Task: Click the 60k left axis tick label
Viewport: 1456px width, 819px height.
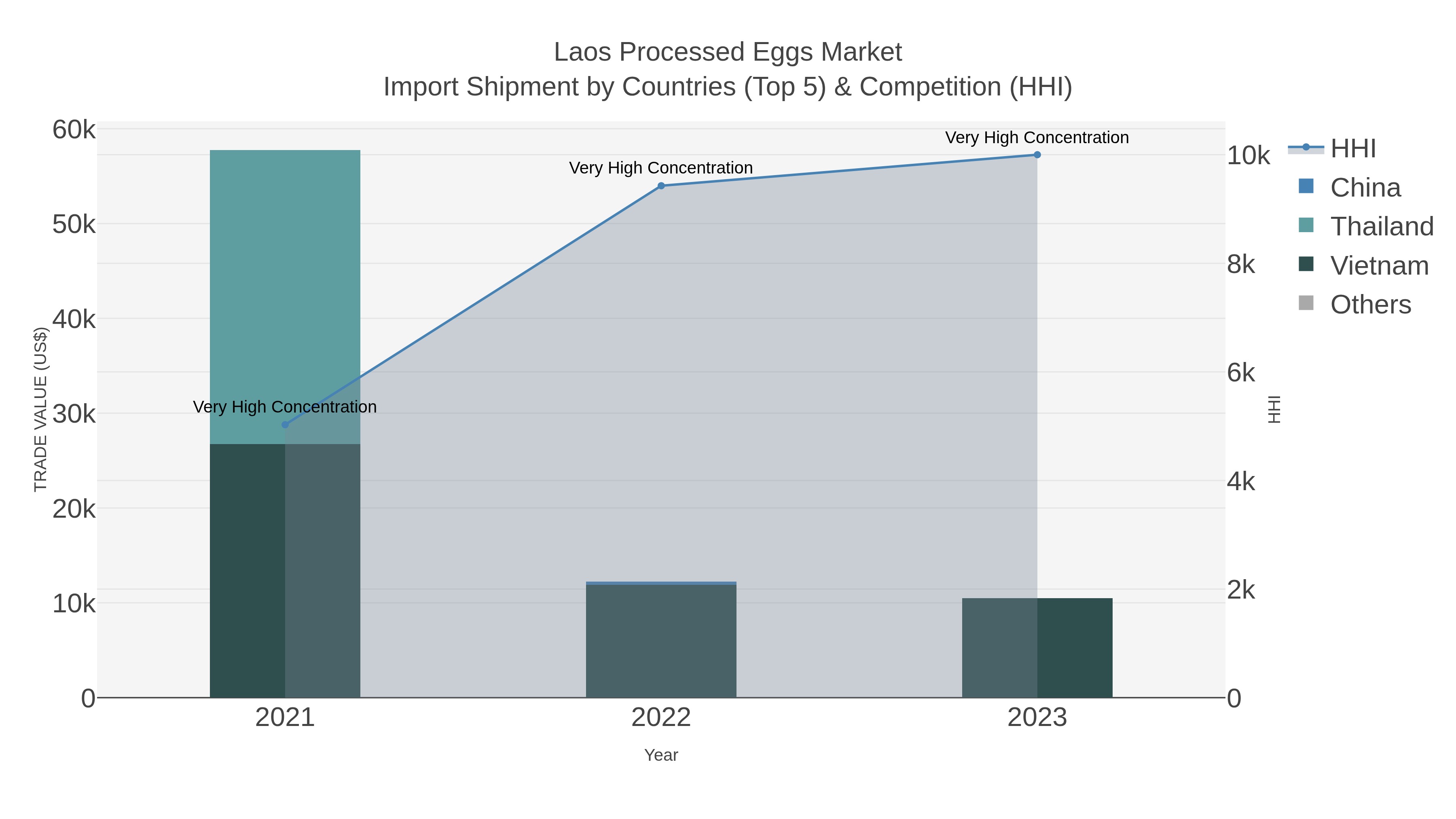Action: tap(74, 130)
